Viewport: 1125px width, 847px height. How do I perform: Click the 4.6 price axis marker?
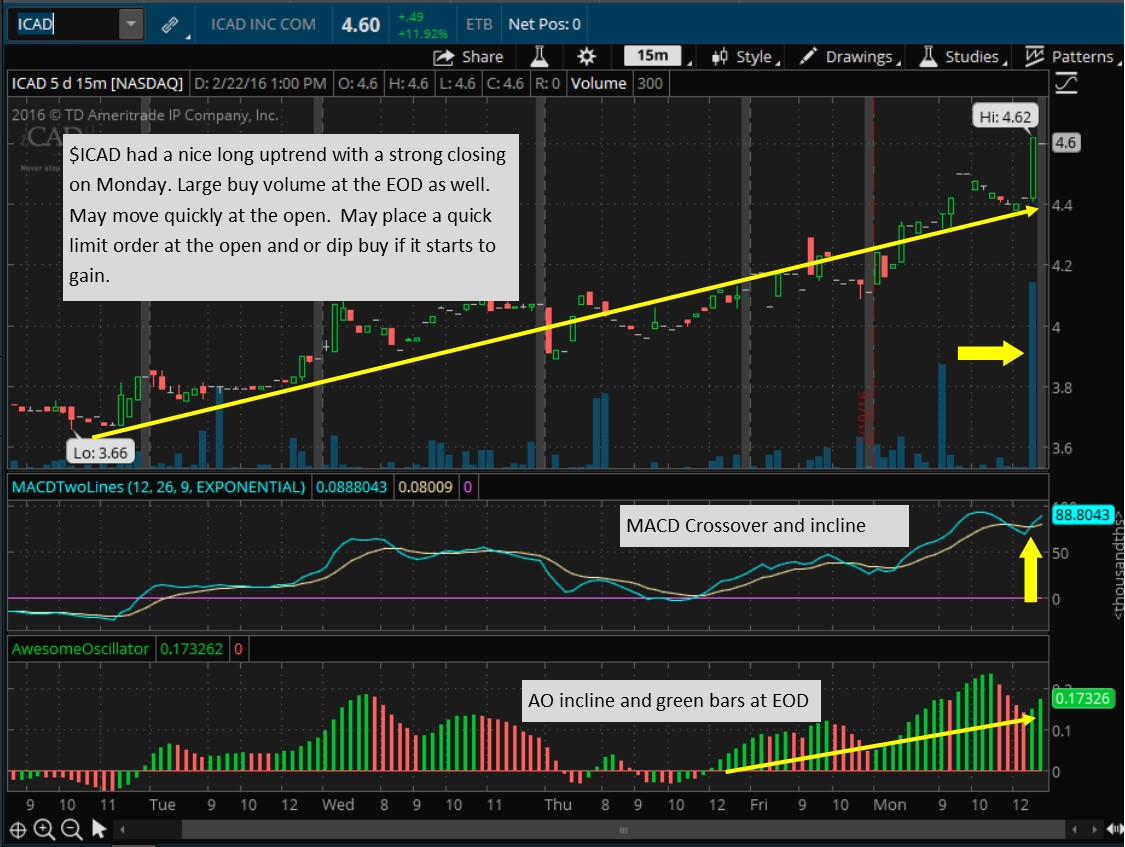pos(1065,142)
